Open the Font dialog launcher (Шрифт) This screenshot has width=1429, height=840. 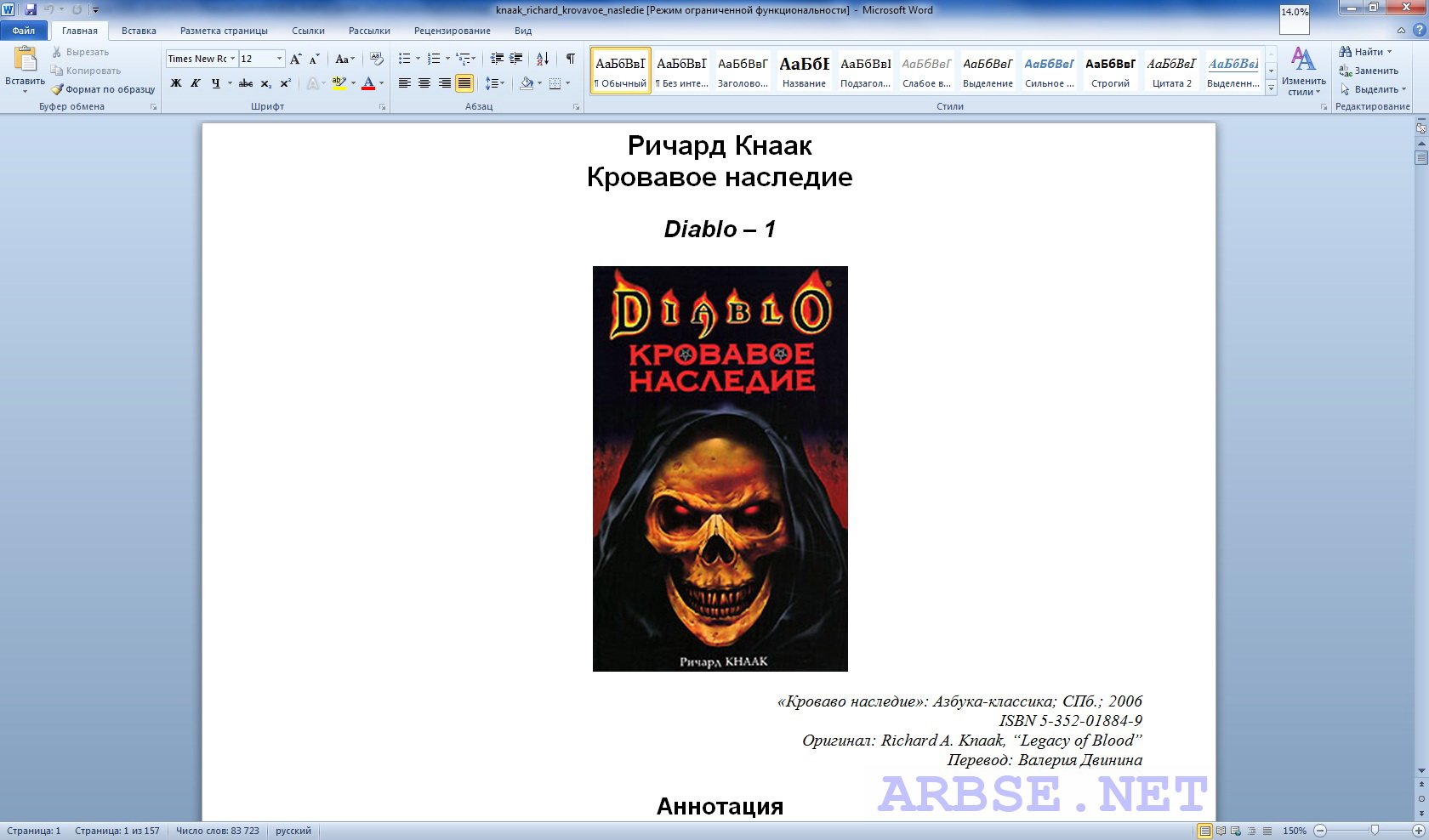(x=383, y=107)
